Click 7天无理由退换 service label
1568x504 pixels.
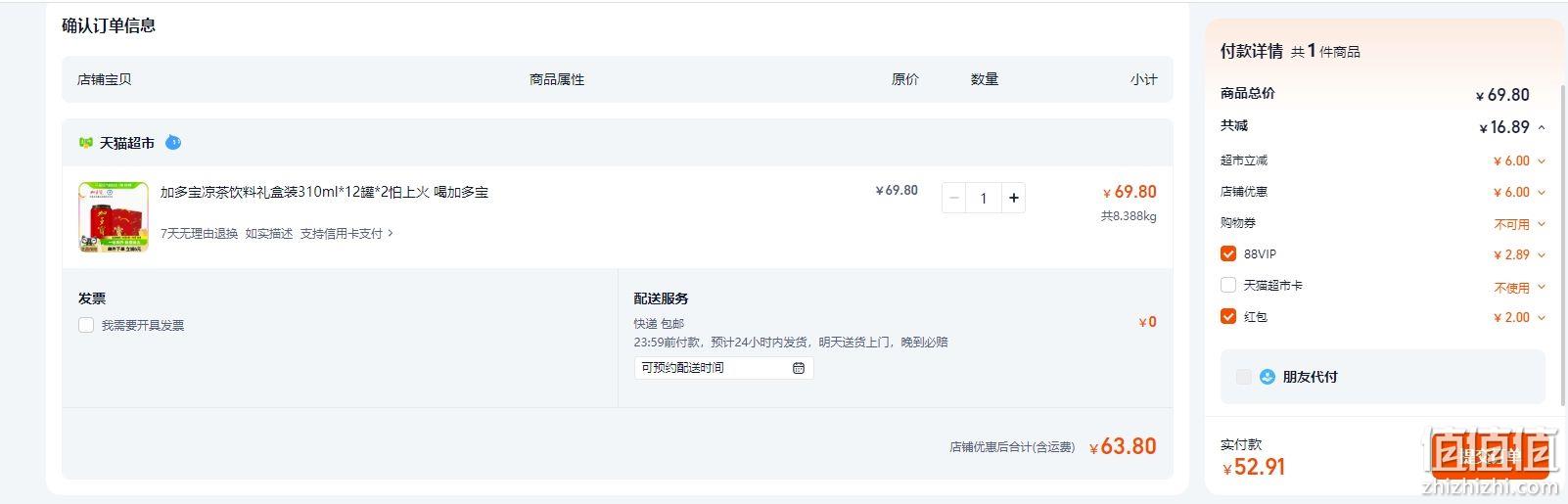(x=199, y=234)
